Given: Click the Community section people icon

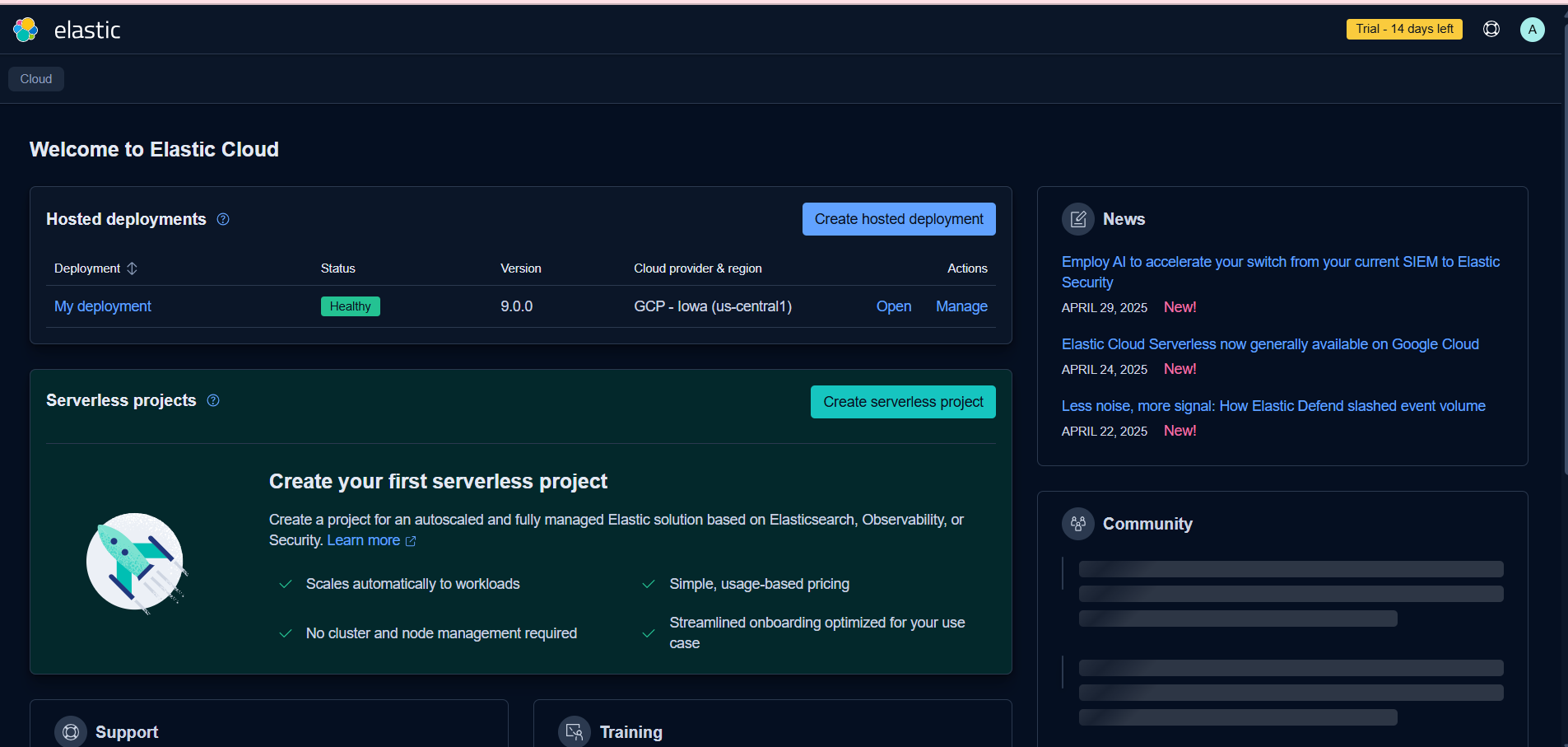Looking at the screenshot, I should [1077, 524].
